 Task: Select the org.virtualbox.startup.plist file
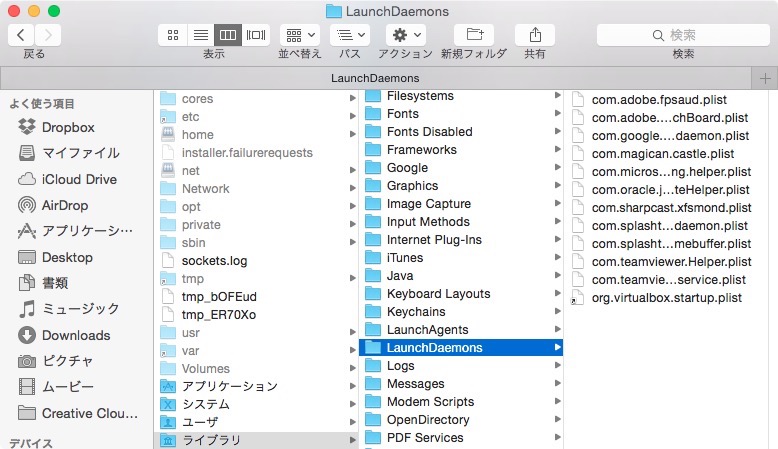(667, 298)
